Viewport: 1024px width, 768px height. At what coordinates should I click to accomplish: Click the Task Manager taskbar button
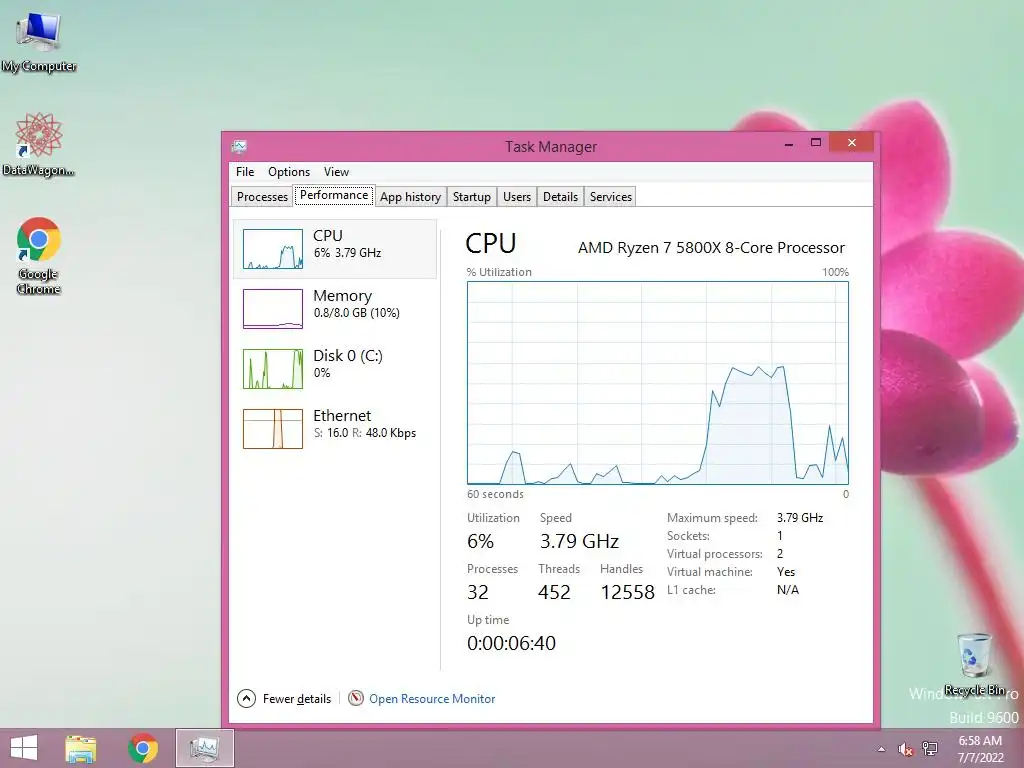(204, 748)
